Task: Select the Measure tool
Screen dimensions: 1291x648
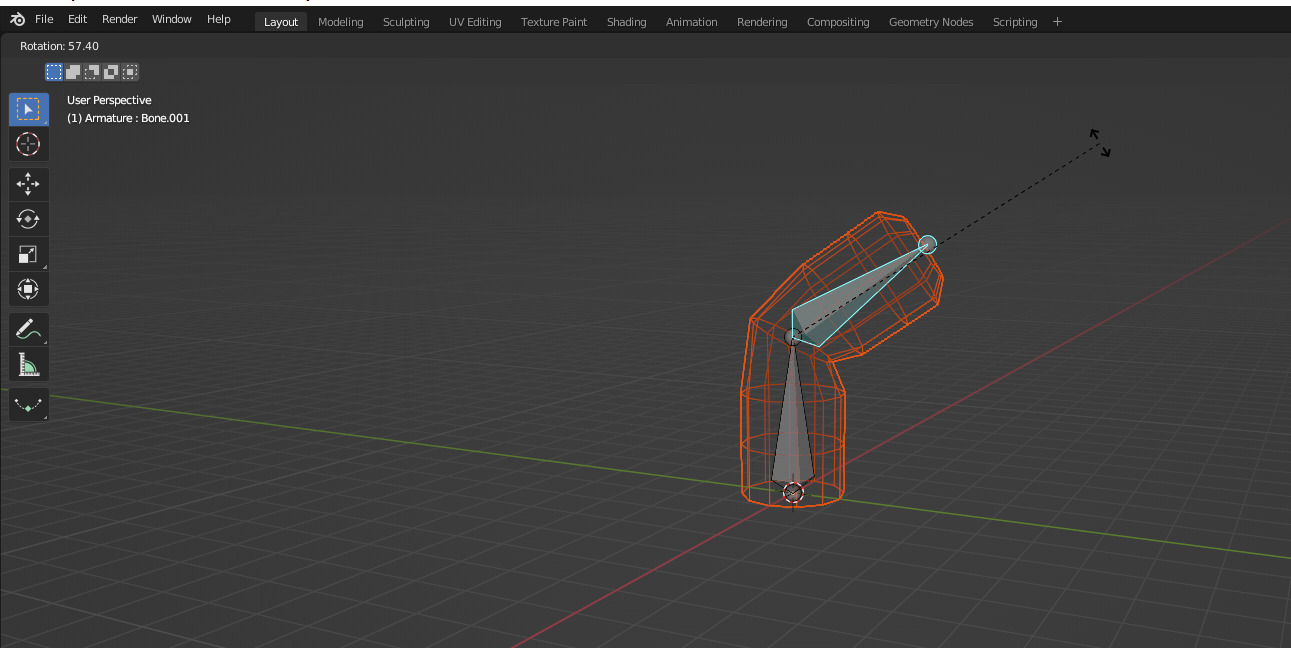Action: (x=28, y=363)
